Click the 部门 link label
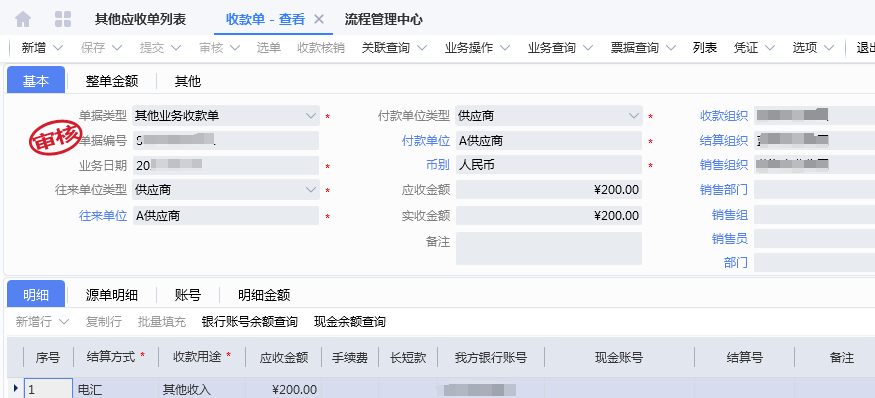Screen dimensions: 875x398 point(736,262)
